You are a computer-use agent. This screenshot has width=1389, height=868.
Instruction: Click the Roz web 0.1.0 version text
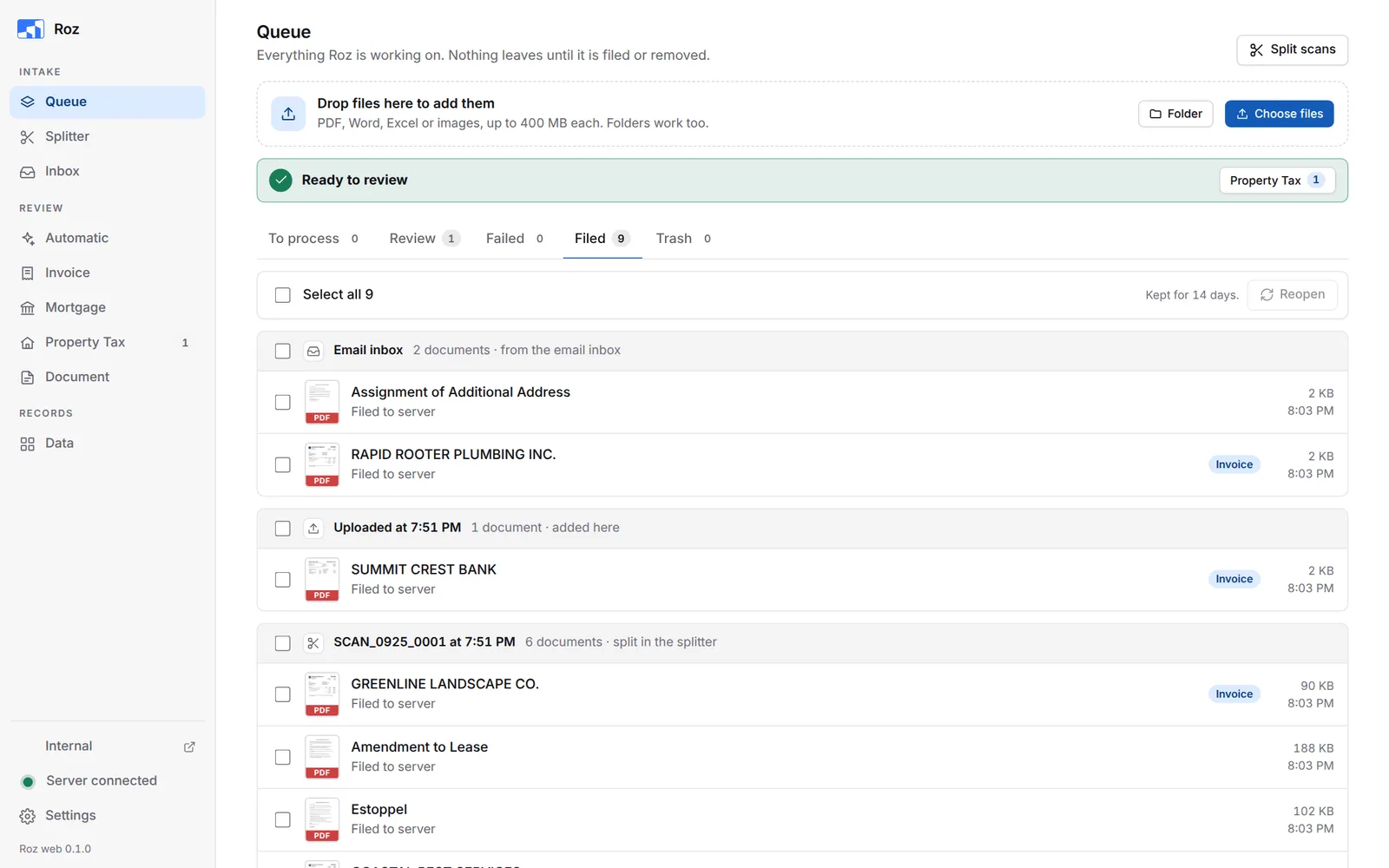pos(56,849)
